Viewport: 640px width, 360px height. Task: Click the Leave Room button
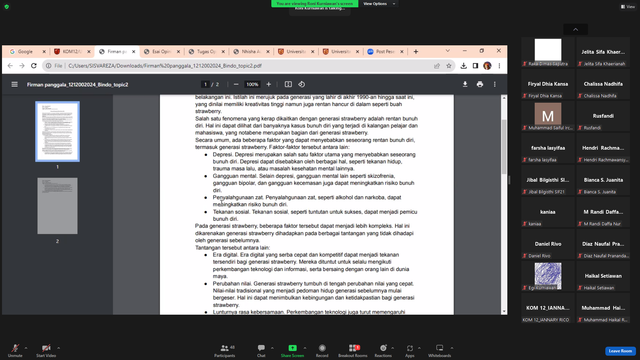coord(620,351)
